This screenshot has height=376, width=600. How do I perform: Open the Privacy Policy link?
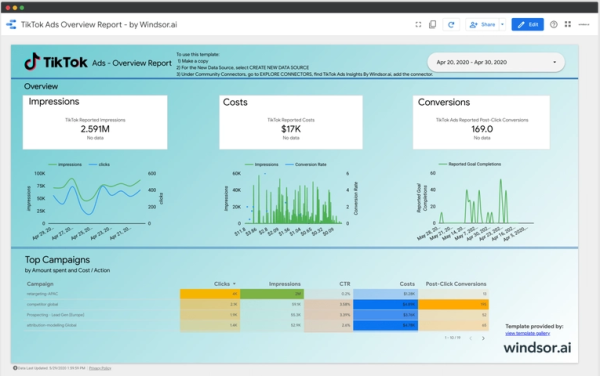pos(100,368)
